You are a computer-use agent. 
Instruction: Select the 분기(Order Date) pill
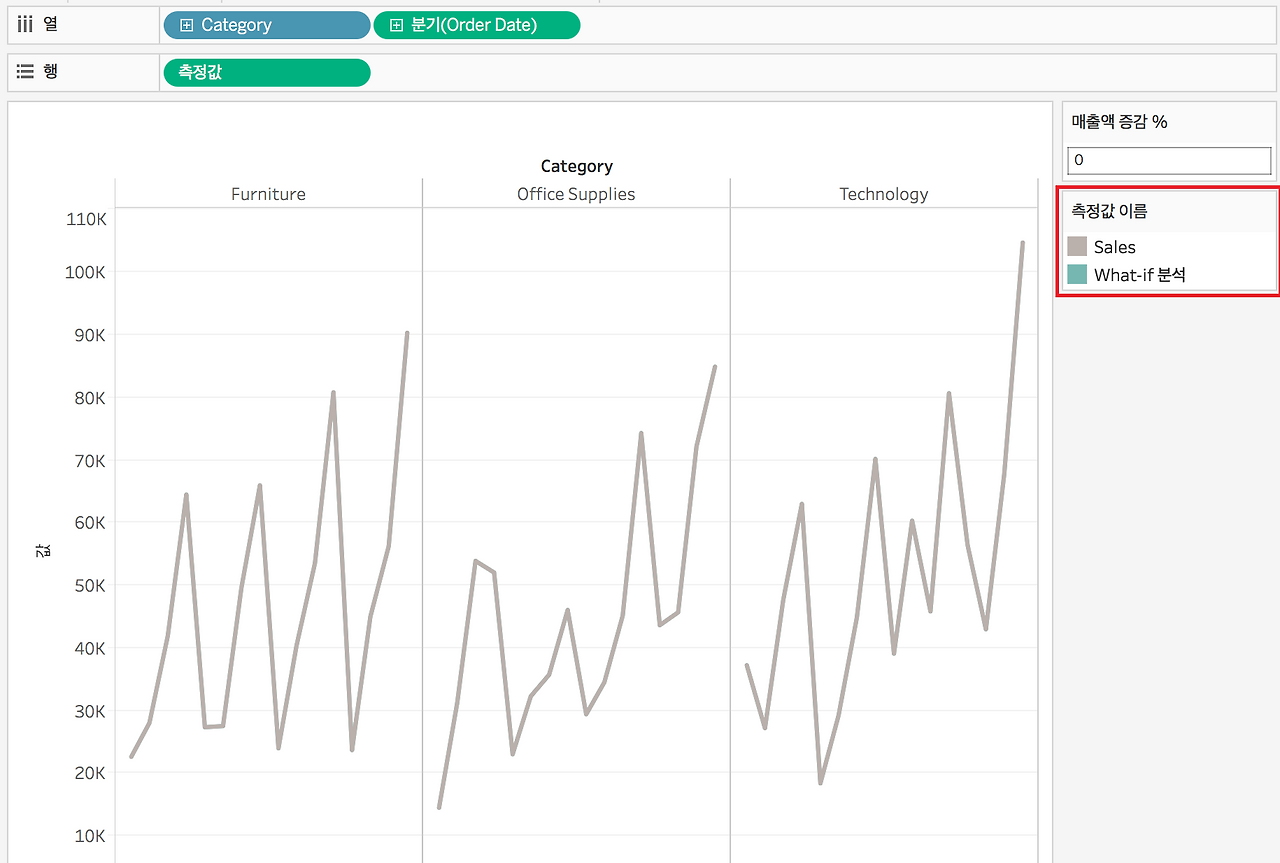pyautogui.click(x=477, y=25)
